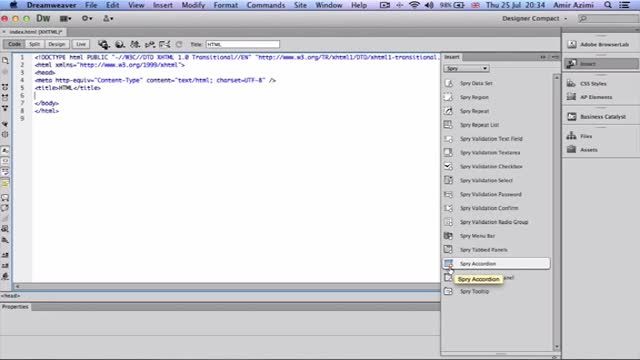Switch to Split view
This screenshot has height=360, width=640.
click(35, 44)
